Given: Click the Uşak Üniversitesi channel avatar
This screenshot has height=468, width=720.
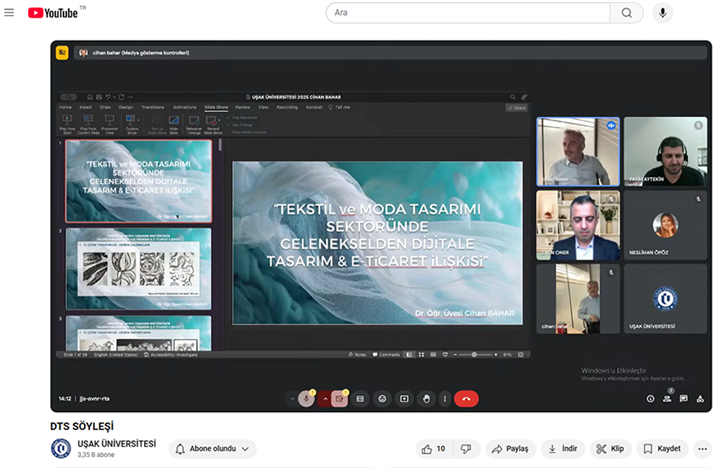Looking at the screenshot, I should point(61,448).
